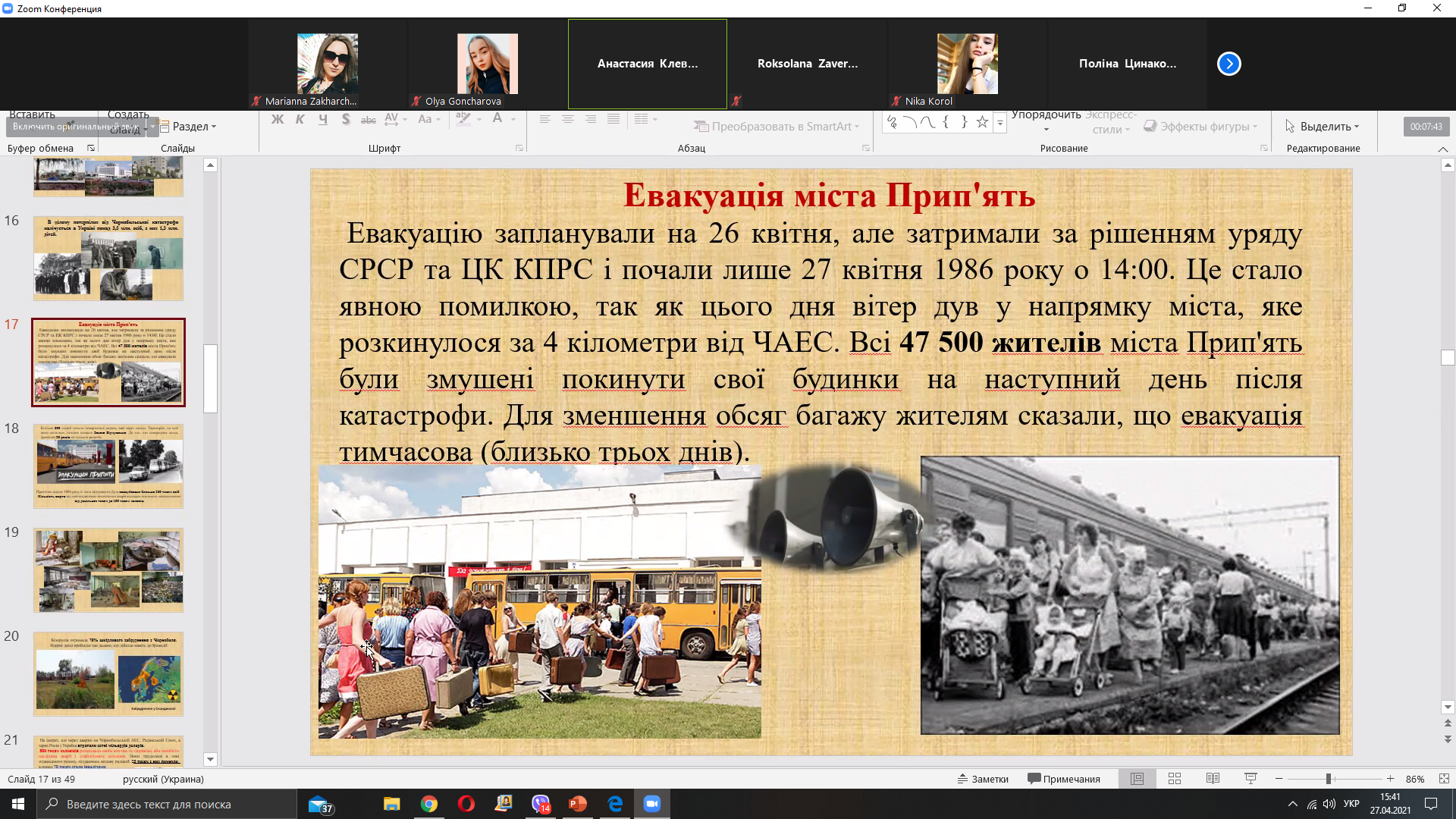Screen dimensions: 1456x819
Task: Switch to Slide Sorter view
Action: [x=1175, y=779]
